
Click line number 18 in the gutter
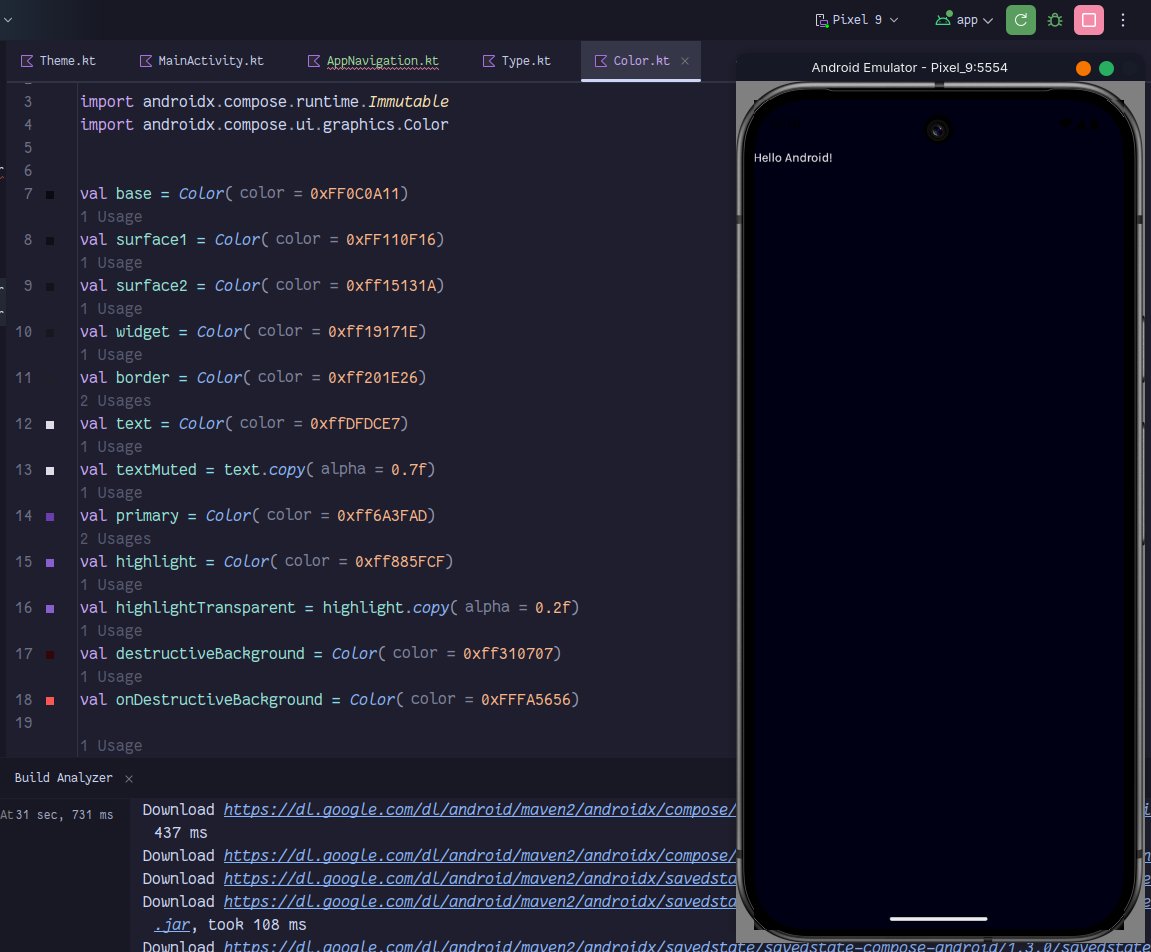coord(23,700)
